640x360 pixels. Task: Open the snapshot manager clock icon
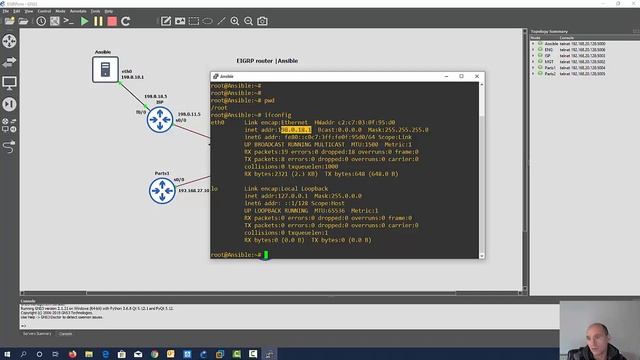coord(41,21)
